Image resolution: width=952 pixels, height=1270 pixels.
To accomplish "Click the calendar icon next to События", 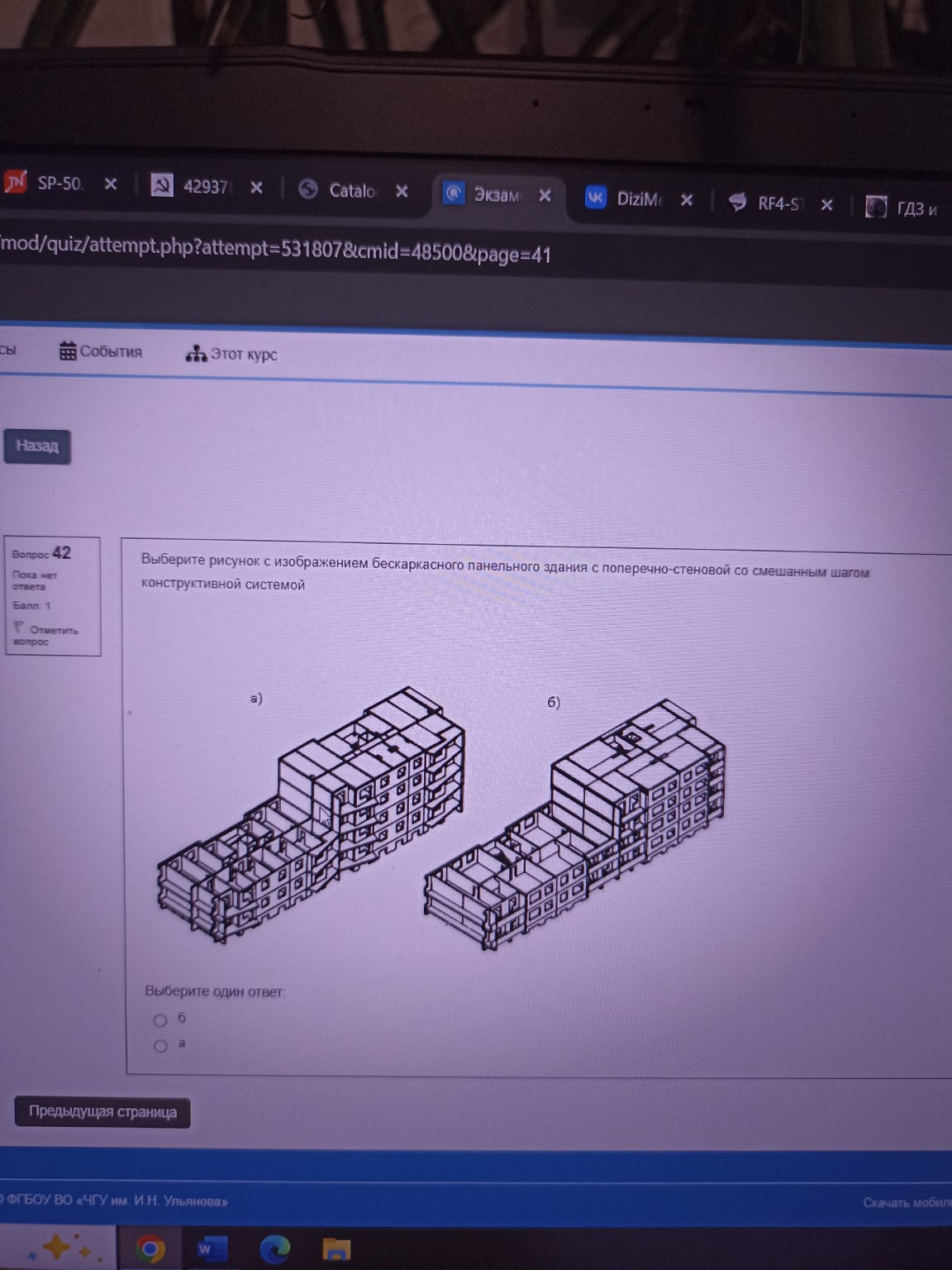I will point(68,351).
